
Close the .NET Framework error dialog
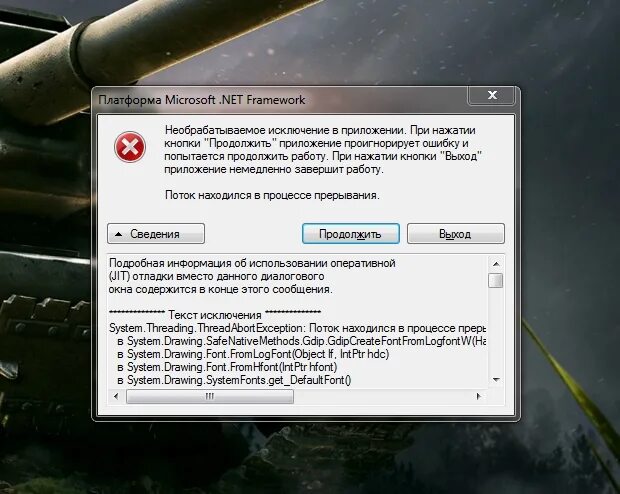tap(492, 95)
